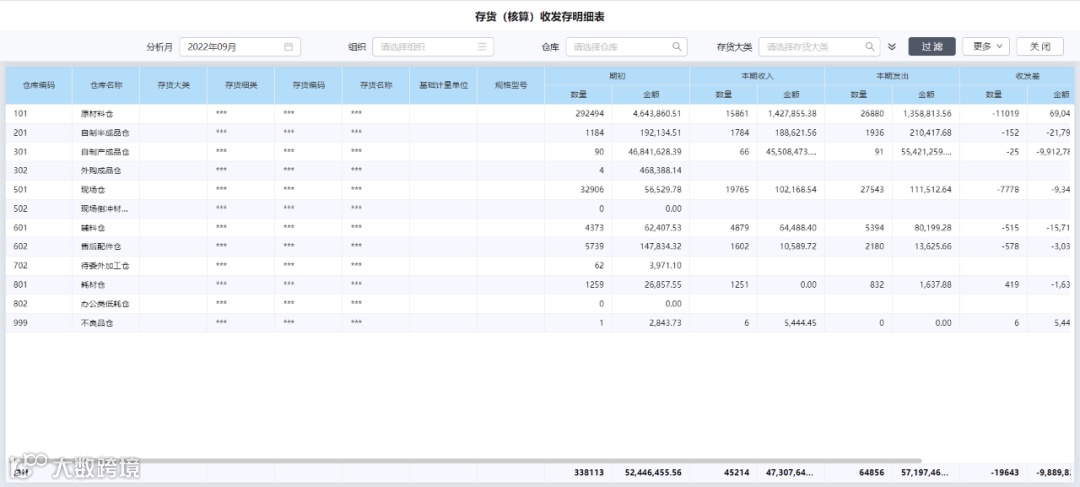Click the 期初 group header
Screen dimensions: 1080x487
point(617,76)
